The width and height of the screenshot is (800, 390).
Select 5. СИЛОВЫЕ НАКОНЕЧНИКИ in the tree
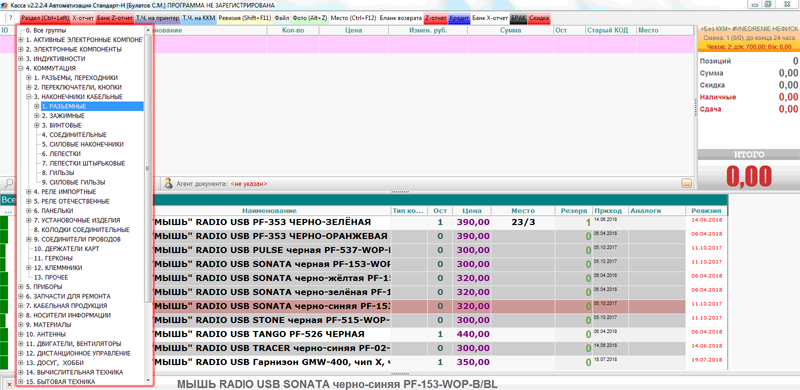pos(83,144)
